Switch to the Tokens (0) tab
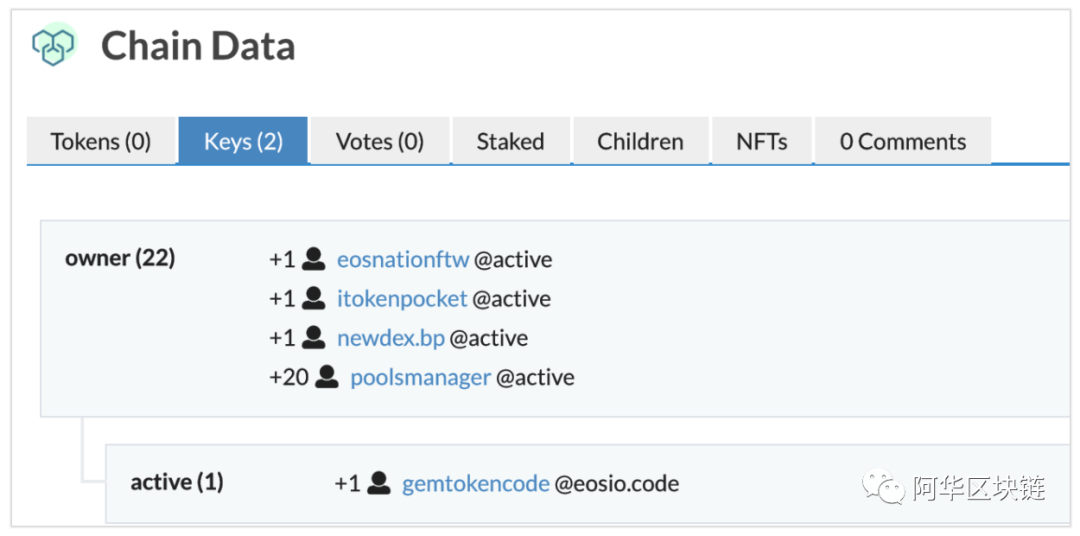This screenshot has height=536, width=1080. point(101,141)
